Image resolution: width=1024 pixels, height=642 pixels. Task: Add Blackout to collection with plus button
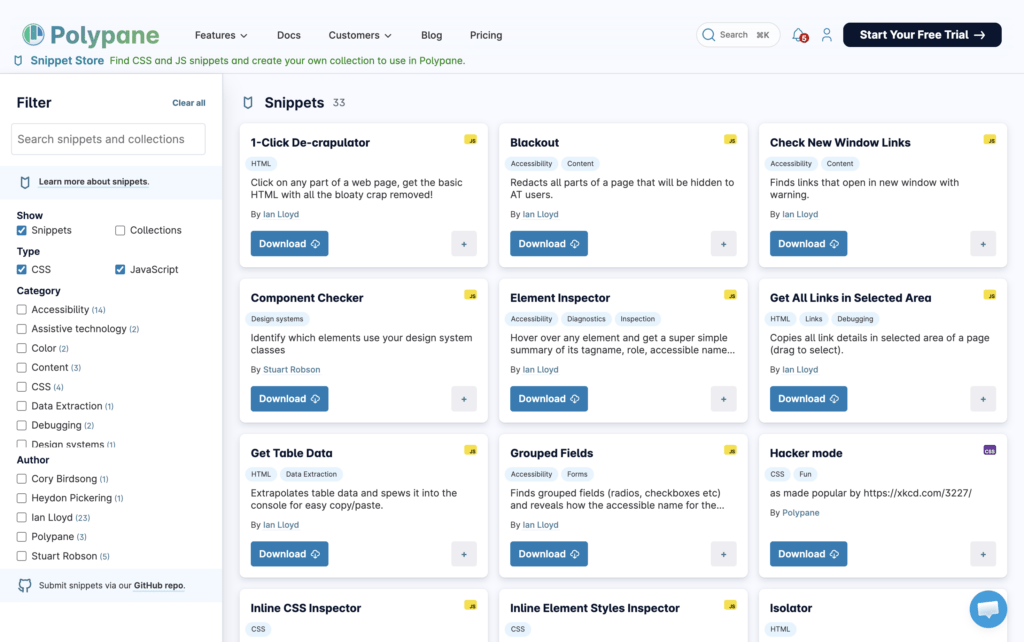tap(724, 244)
